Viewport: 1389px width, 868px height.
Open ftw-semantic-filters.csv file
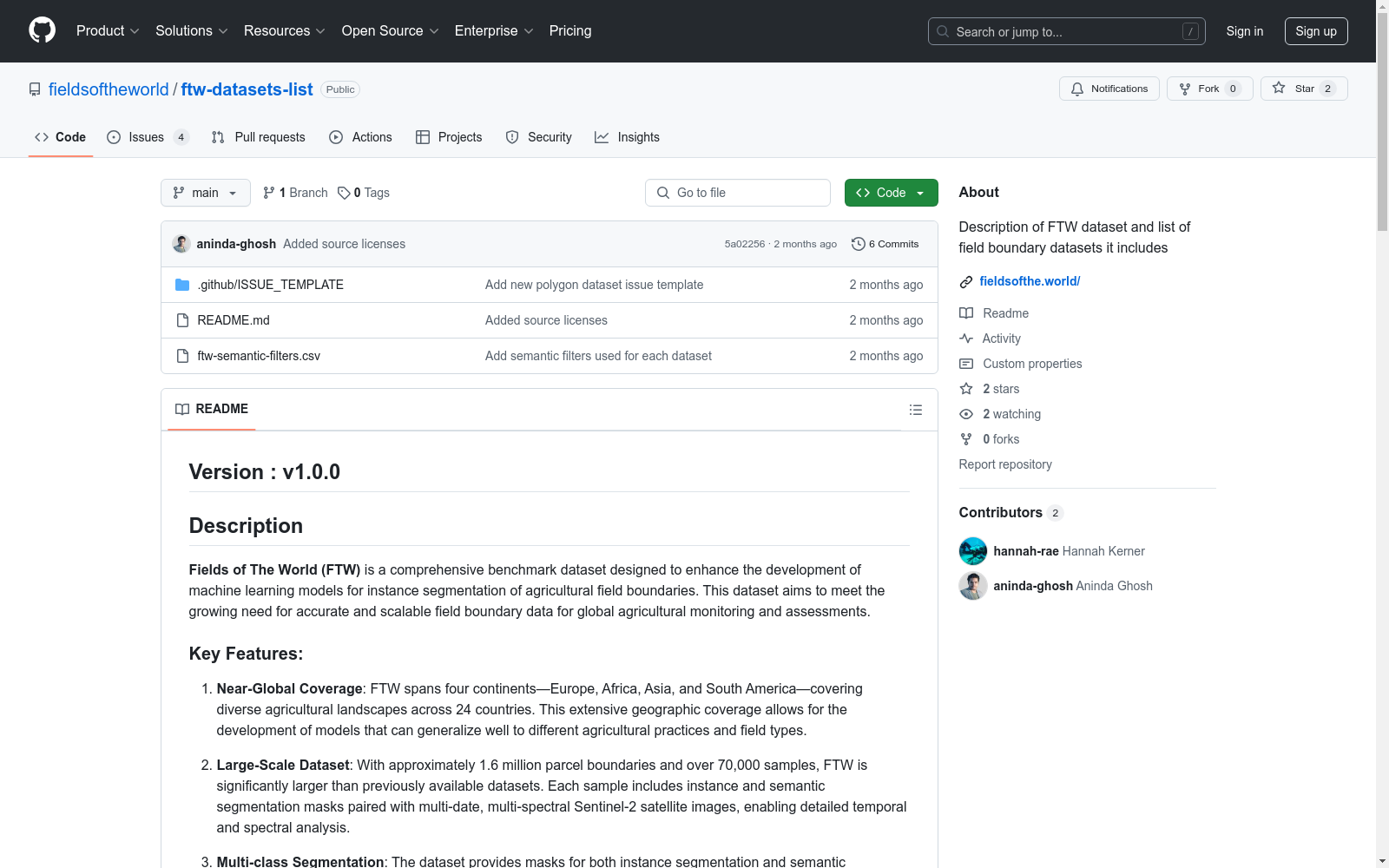[x=259, y=356]
